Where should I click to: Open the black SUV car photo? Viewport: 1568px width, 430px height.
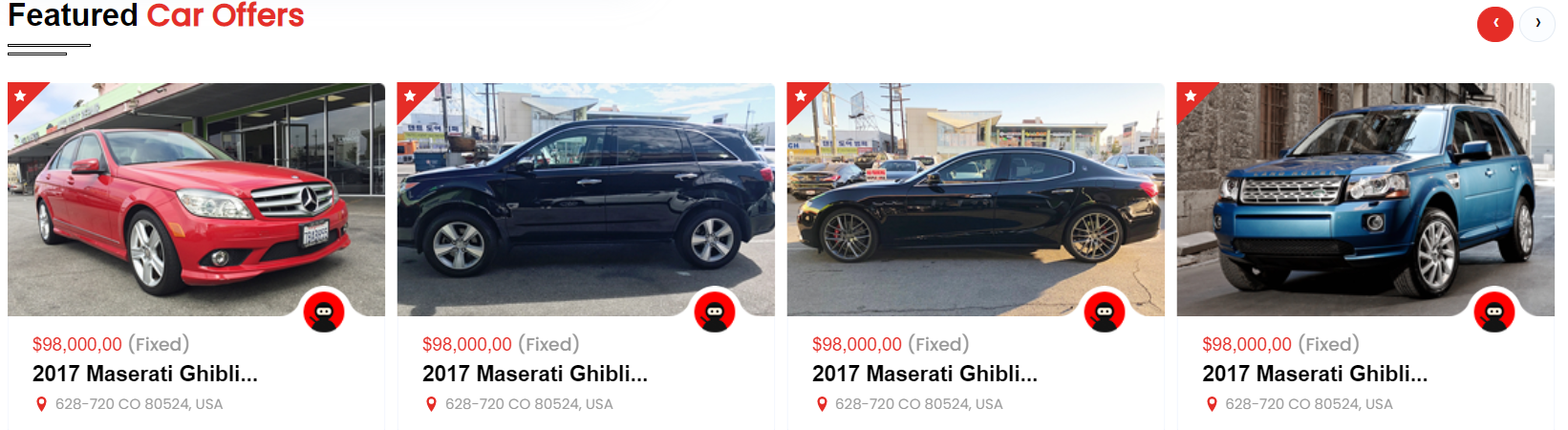586,200
